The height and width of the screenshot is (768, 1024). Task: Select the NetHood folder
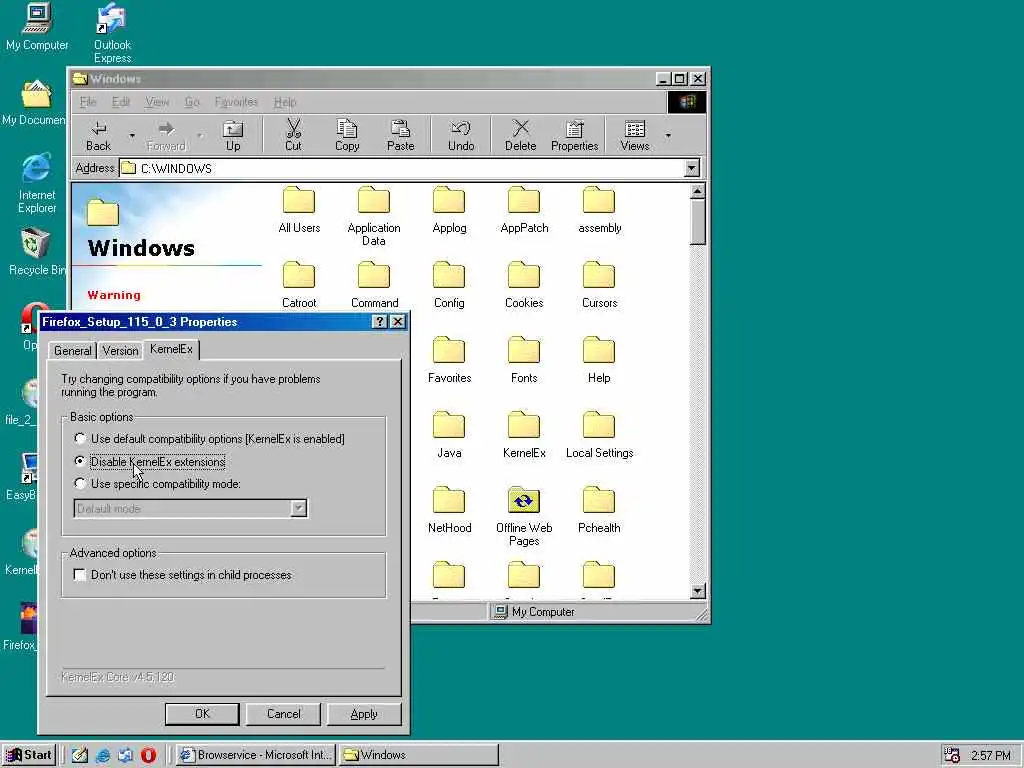(x=449, y=511)
